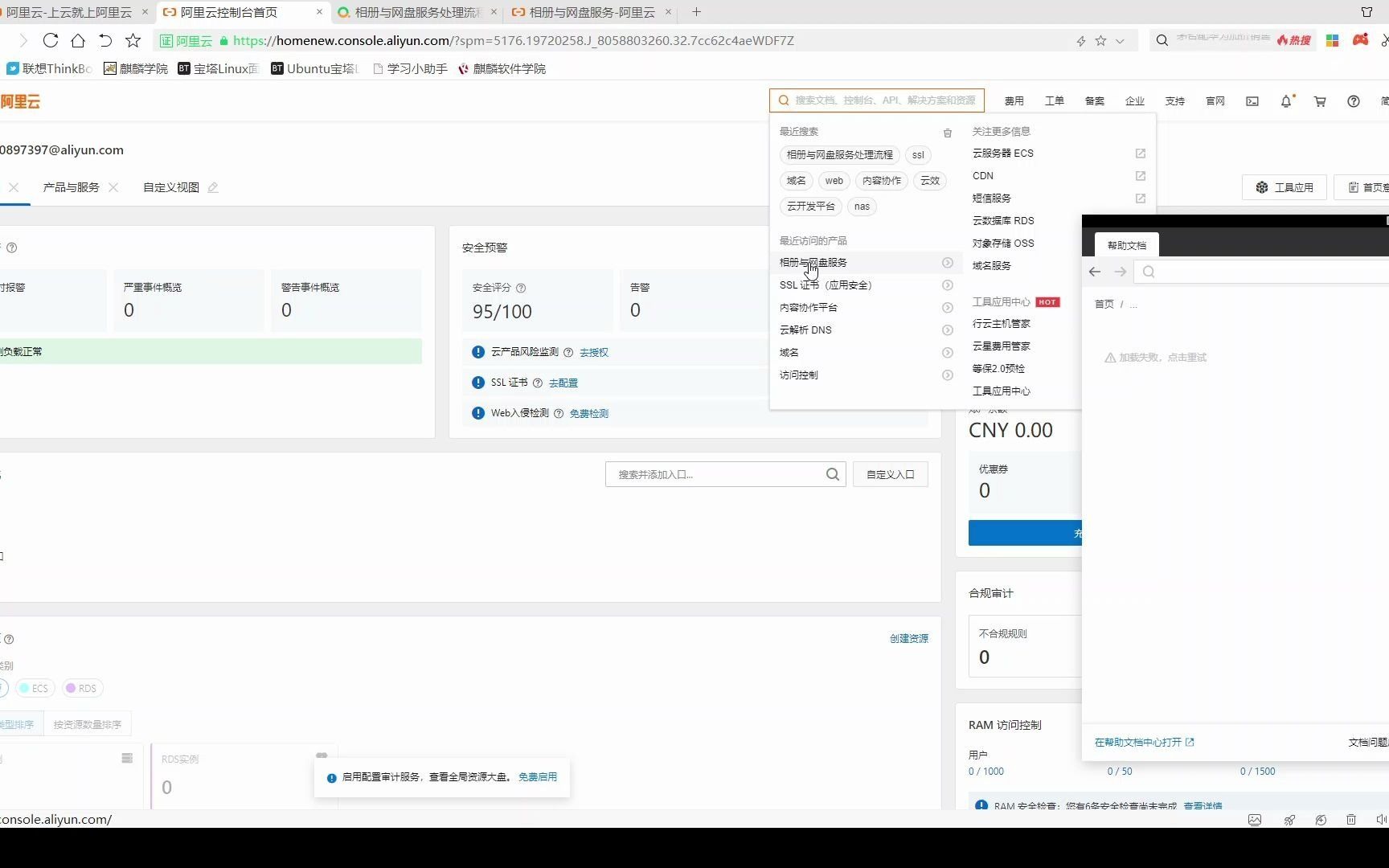1389x868 pixels.
Task: Click back arrow in the 帮助文档 panel
Action: coord(1095,272)
